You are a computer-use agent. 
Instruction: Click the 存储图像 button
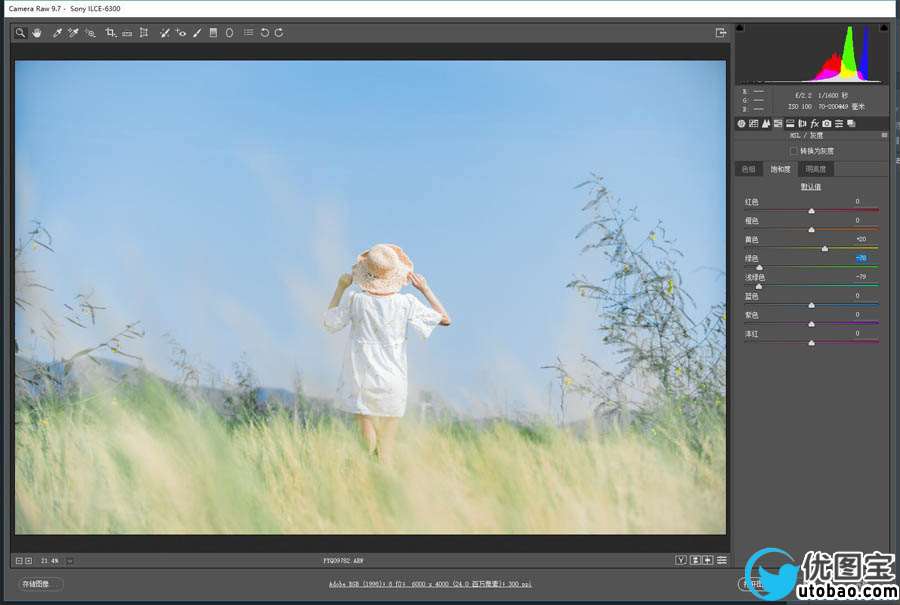pyautogui.click(x=40, y=583)
